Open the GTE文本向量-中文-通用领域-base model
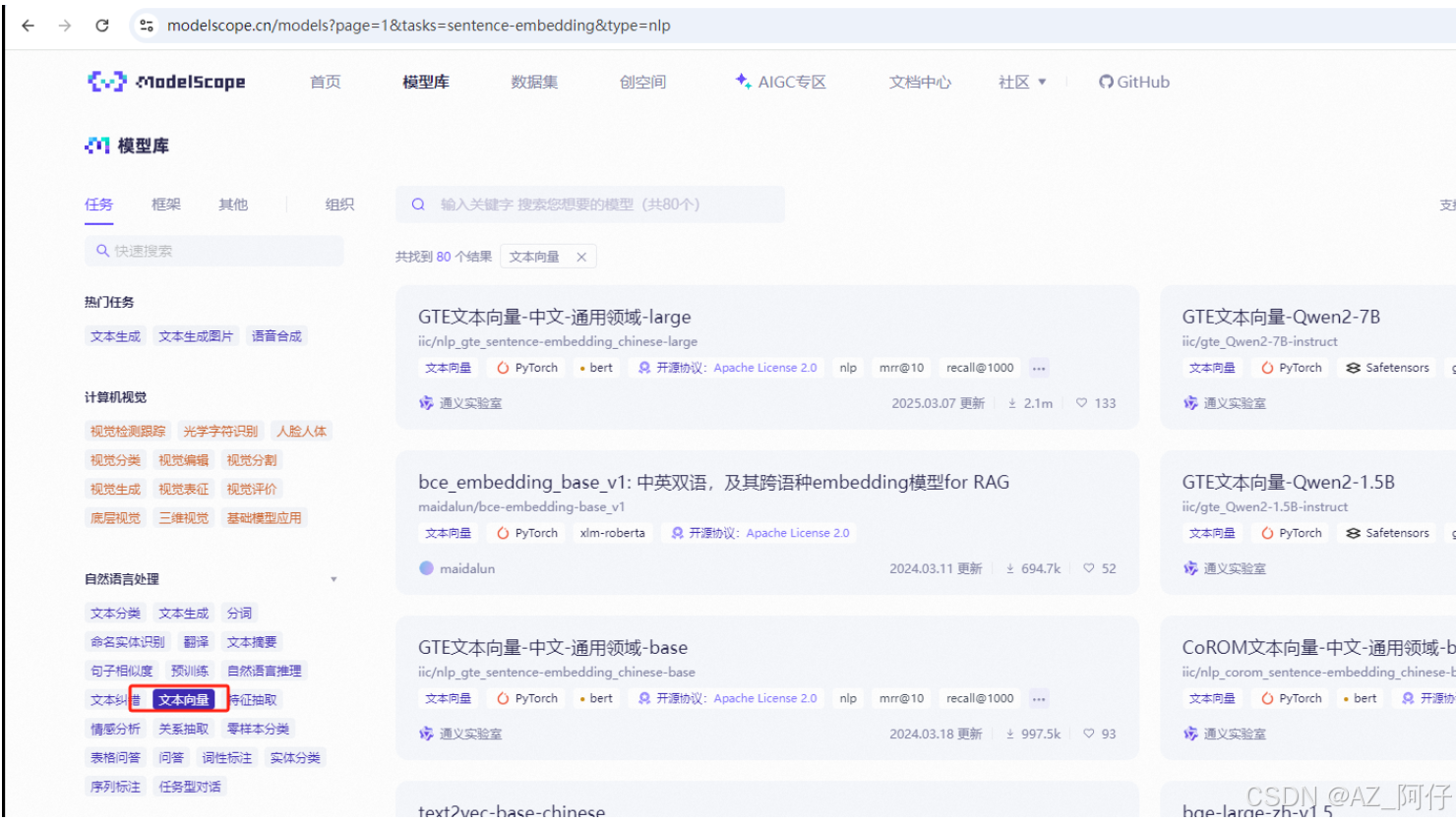The image size is (1456, 822). click(x=553, y=648)
